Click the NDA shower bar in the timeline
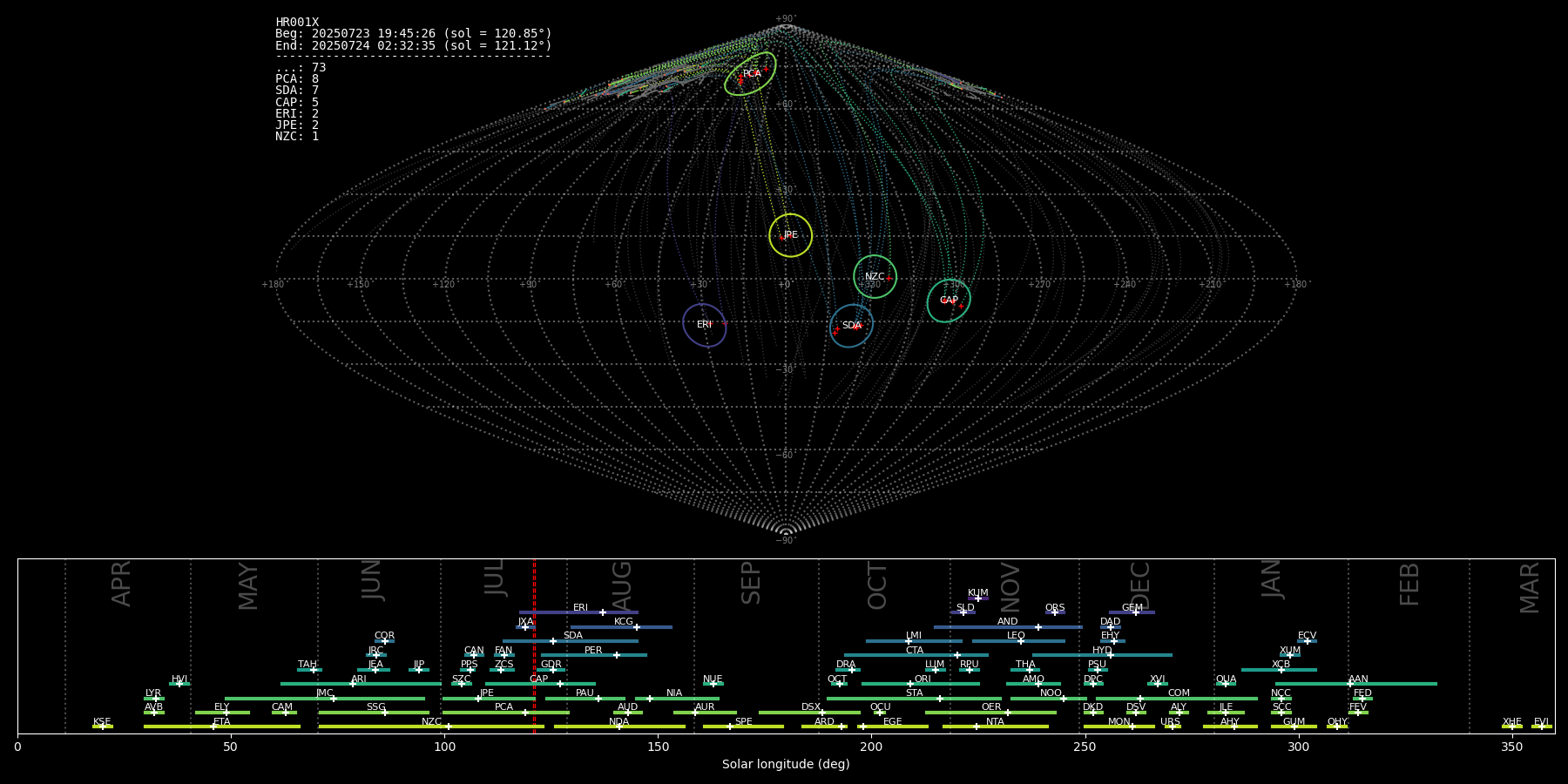 click(619, 727)
